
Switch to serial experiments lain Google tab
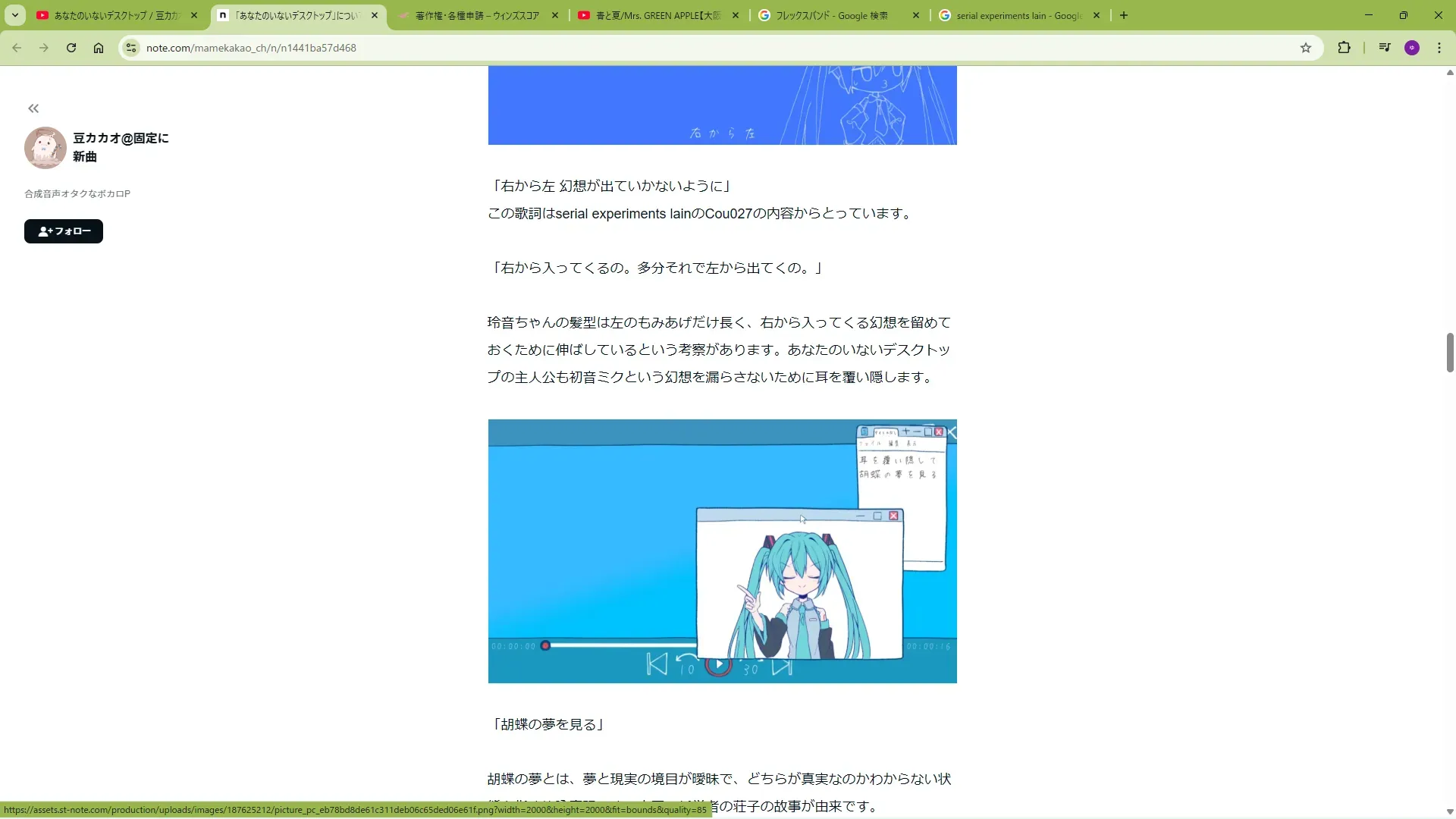coord(1018,15)
